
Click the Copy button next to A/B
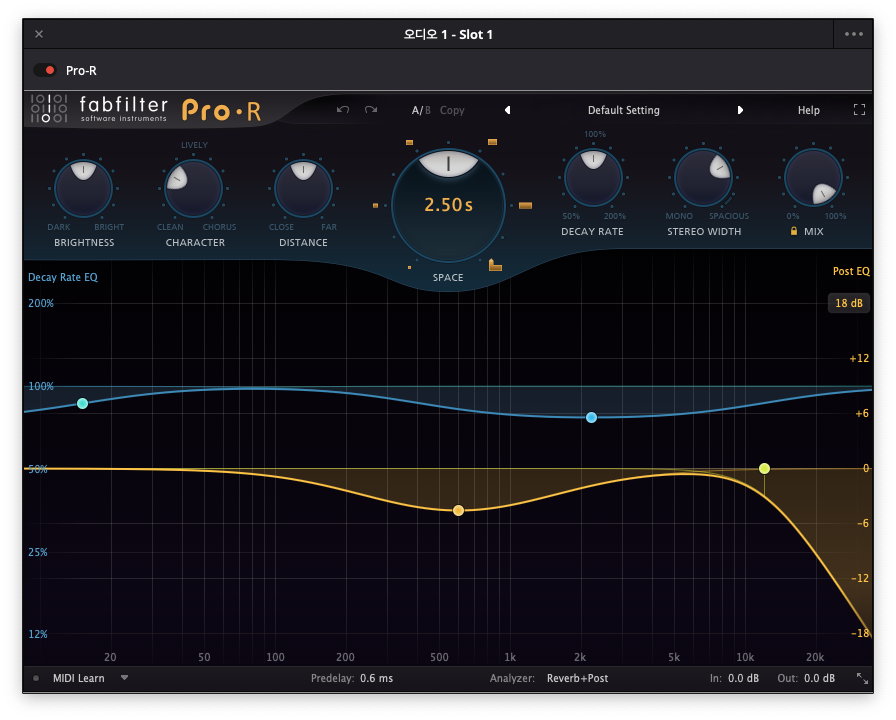(x=452, y=110)
